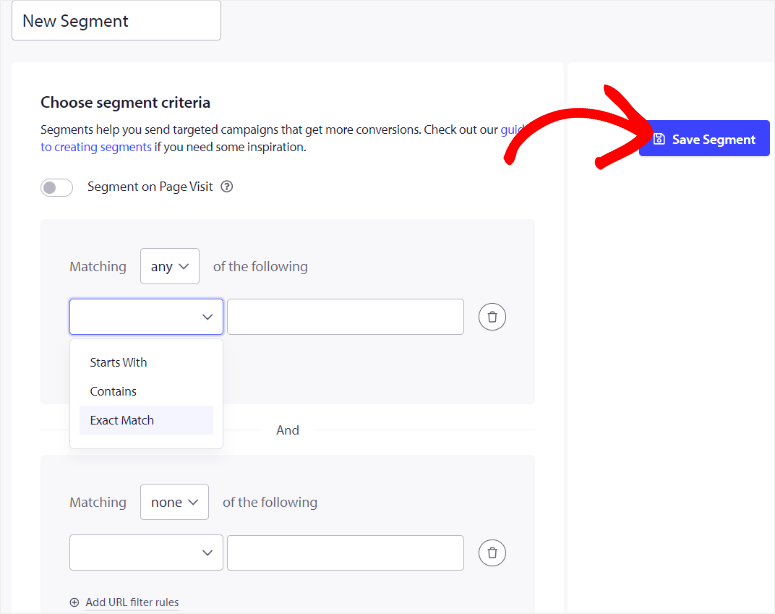The image size is (775, 614).
Task: Open the guide to creating segments link
Action: [96, 147]
